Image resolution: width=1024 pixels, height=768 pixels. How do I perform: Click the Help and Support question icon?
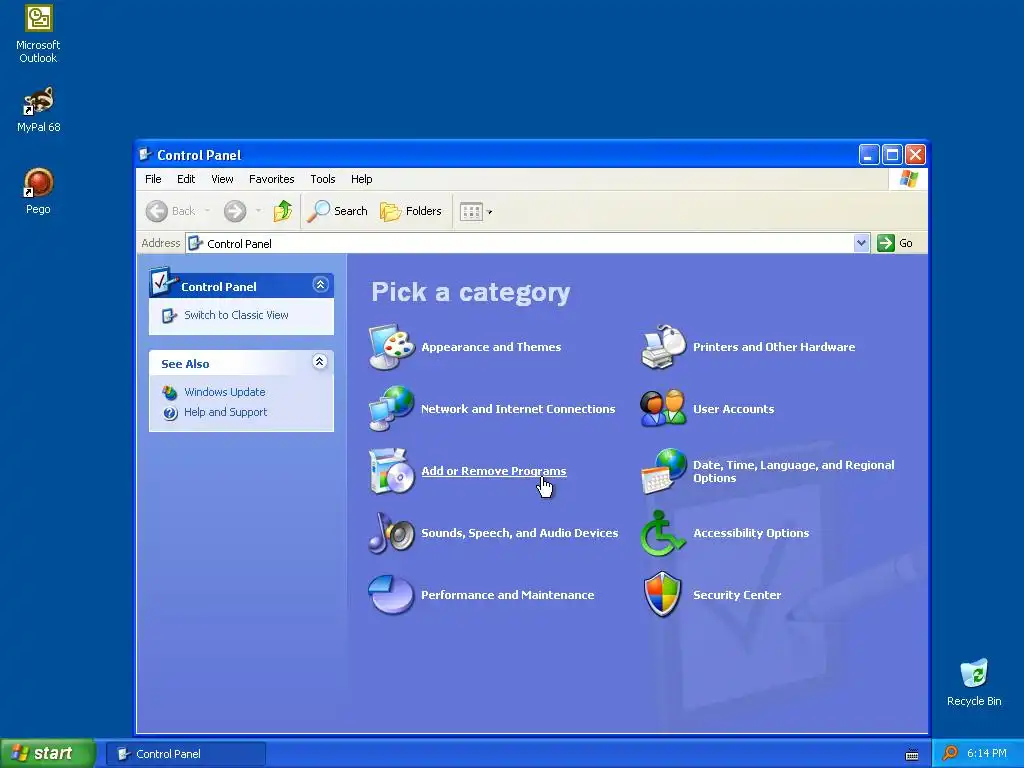[170, 413]
